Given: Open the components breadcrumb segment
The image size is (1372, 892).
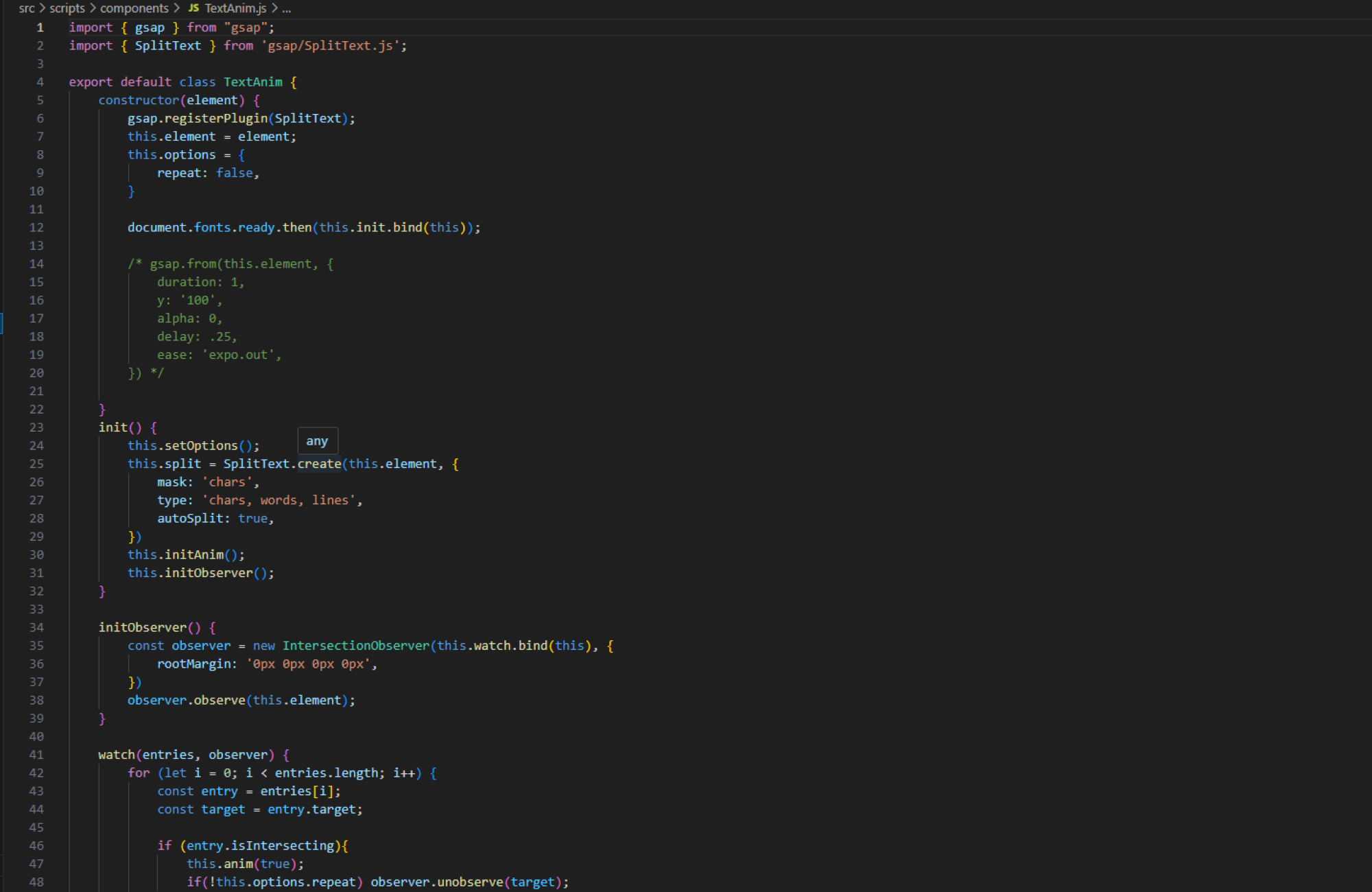Looking at the screenshot, I should (134, 8).
